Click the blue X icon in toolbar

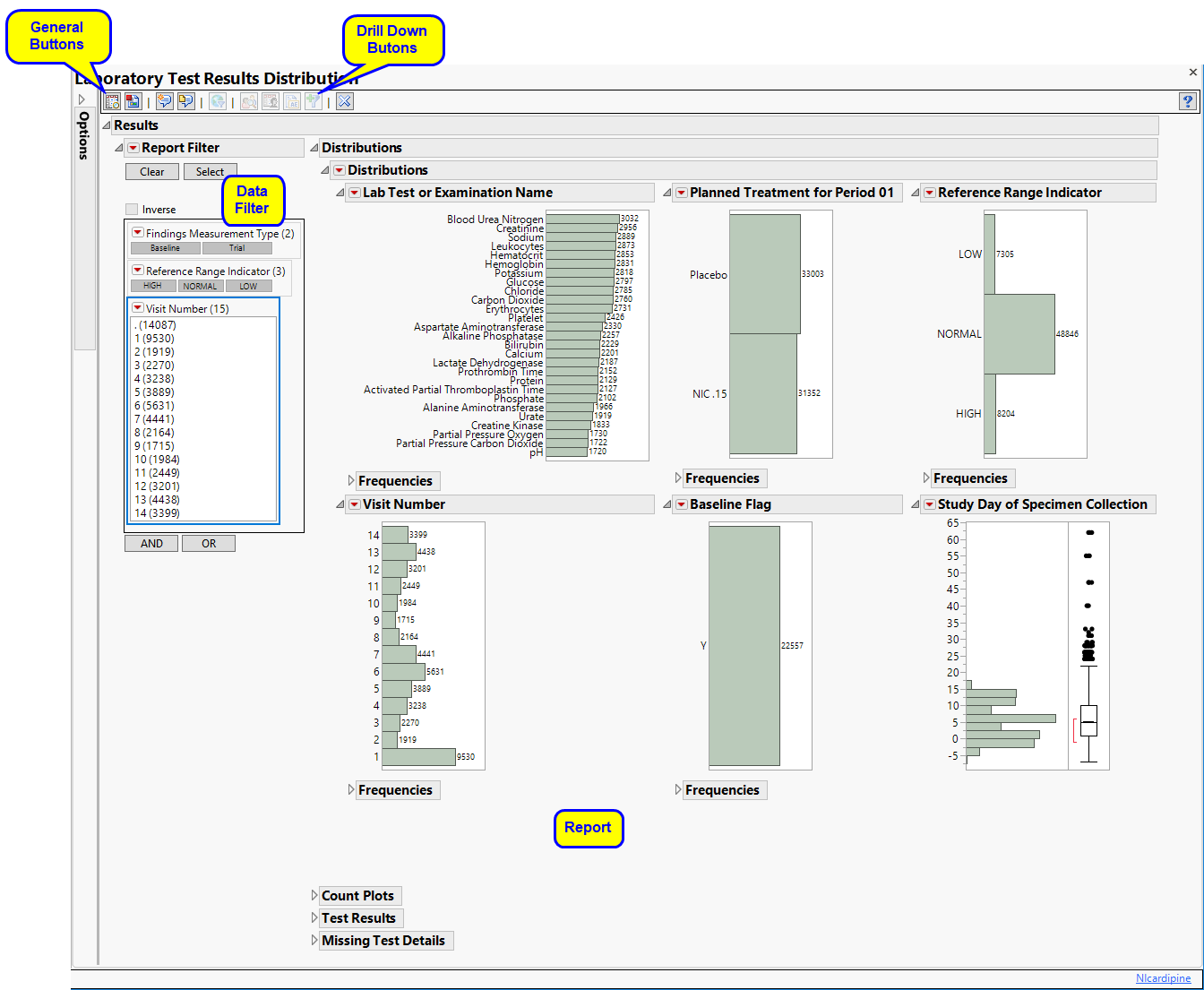point(345,102)
